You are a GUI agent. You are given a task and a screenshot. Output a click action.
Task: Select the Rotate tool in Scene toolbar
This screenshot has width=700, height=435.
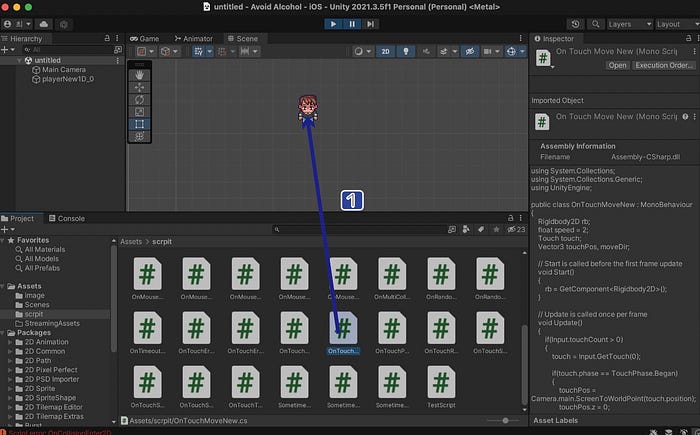point(139,100)
